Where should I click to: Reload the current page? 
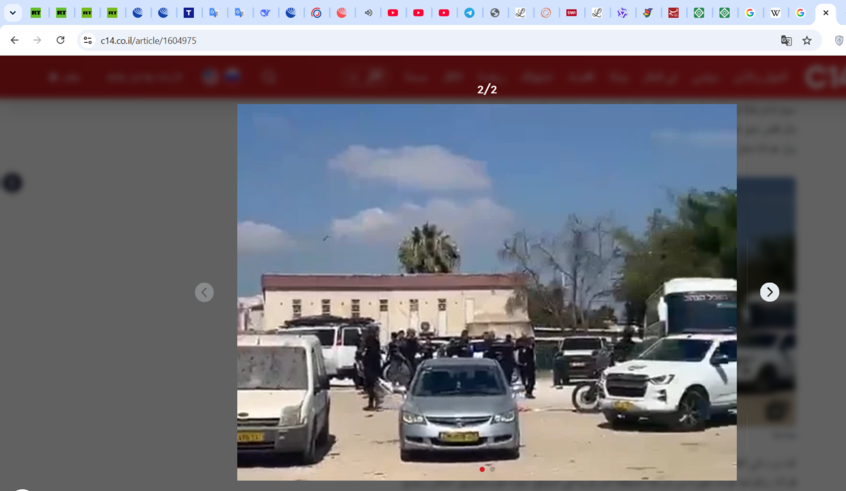(60, 40)
